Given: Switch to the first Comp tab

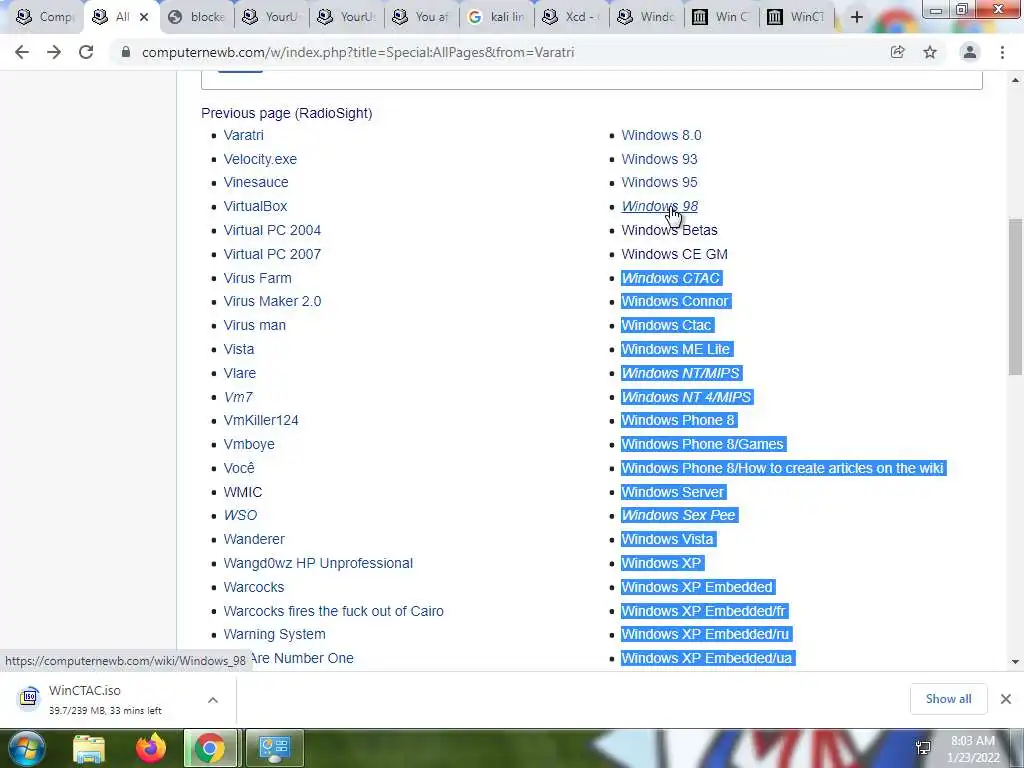Looking at the screenshot, I should (x=44, y=17).
